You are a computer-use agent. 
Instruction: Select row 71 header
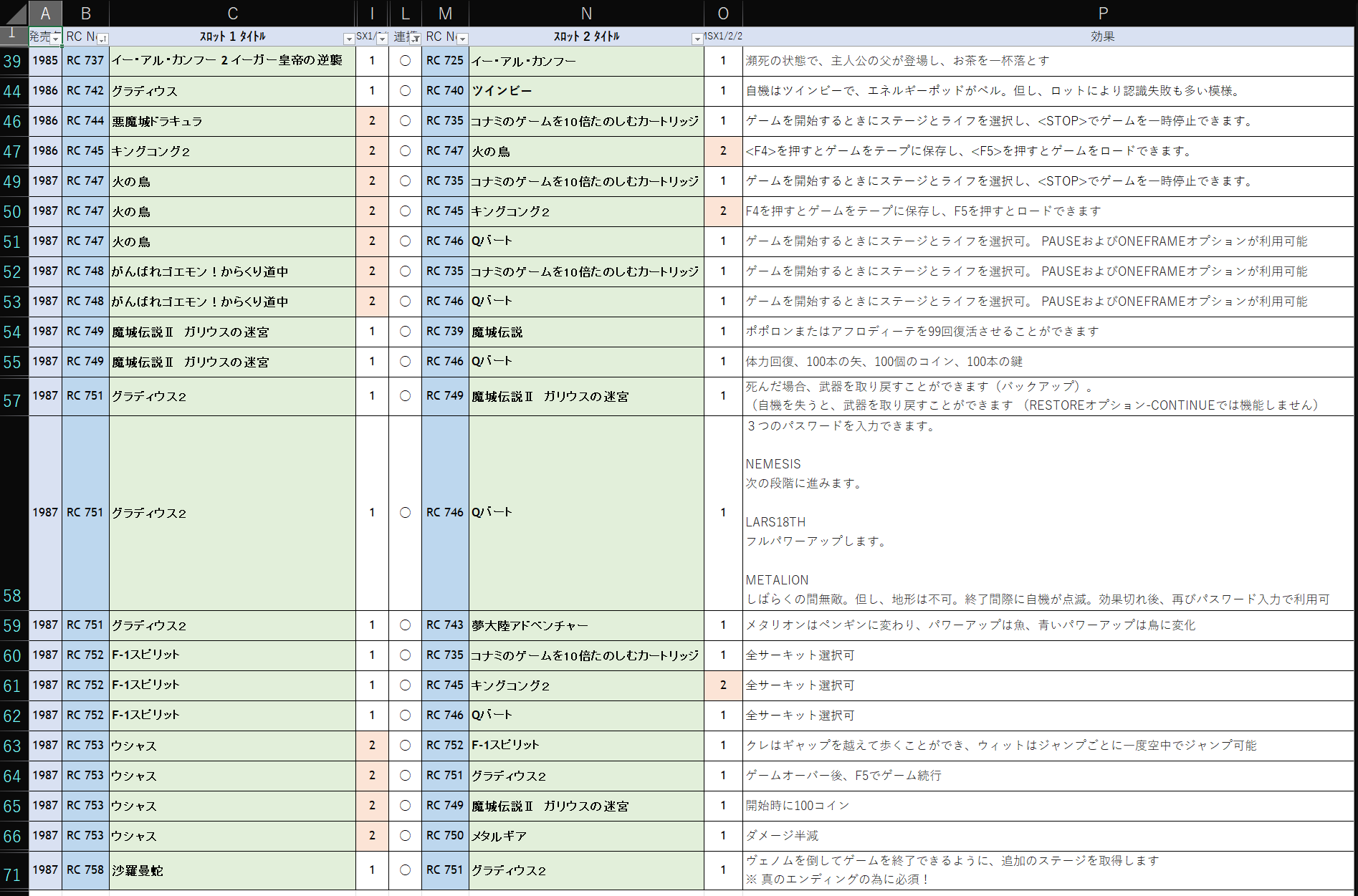14,871
